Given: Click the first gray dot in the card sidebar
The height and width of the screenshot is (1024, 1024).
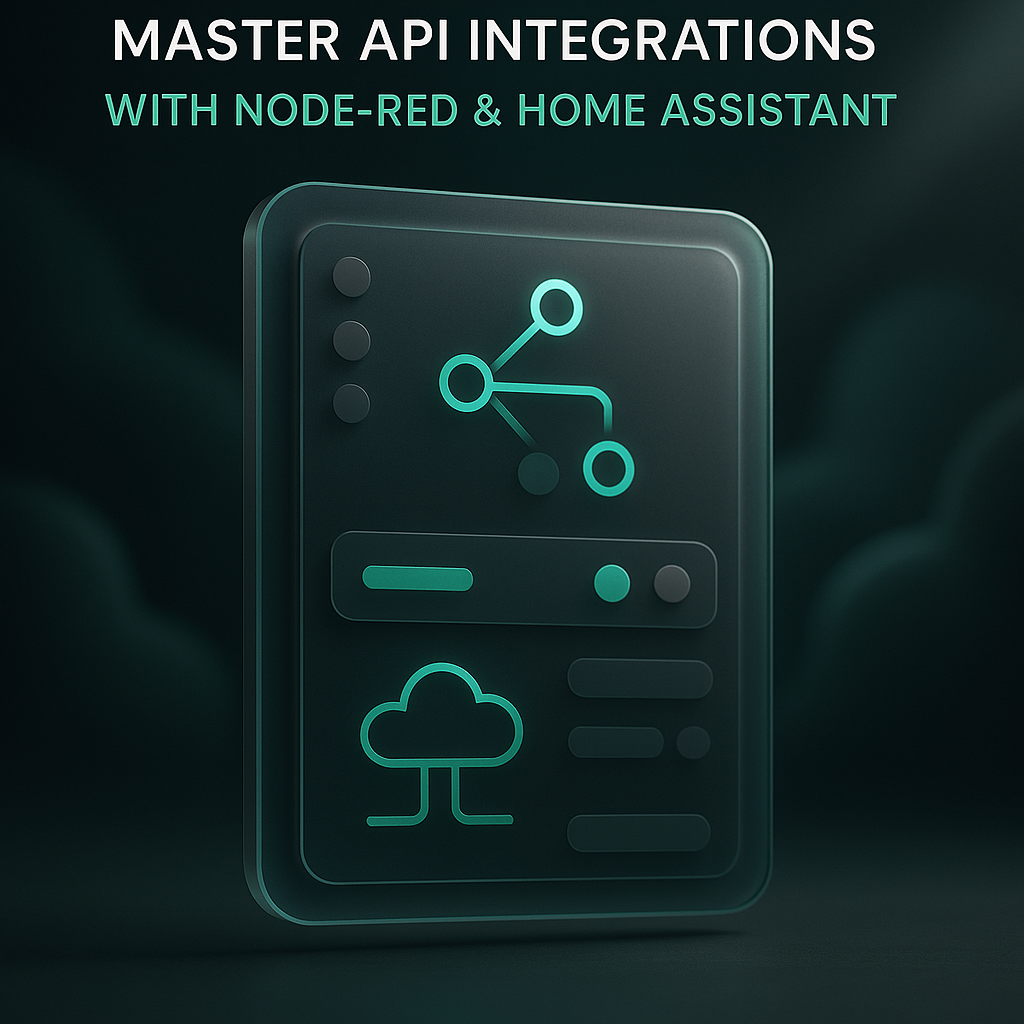Looking at the screenshot, I should point(351,276).
